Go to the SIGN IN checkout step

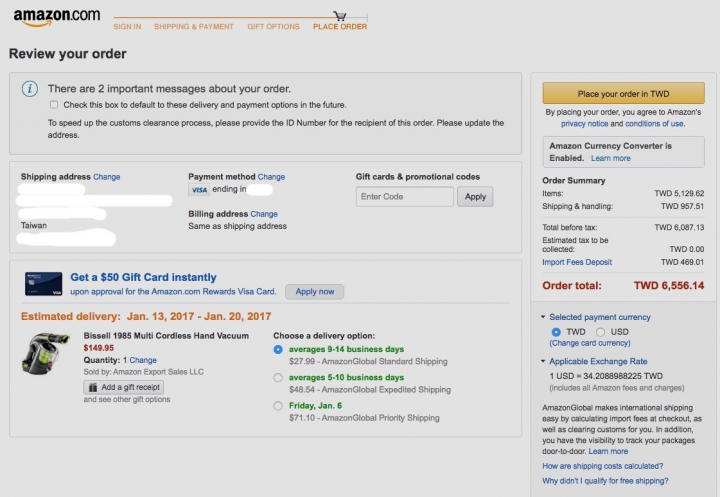coord(127,27)
